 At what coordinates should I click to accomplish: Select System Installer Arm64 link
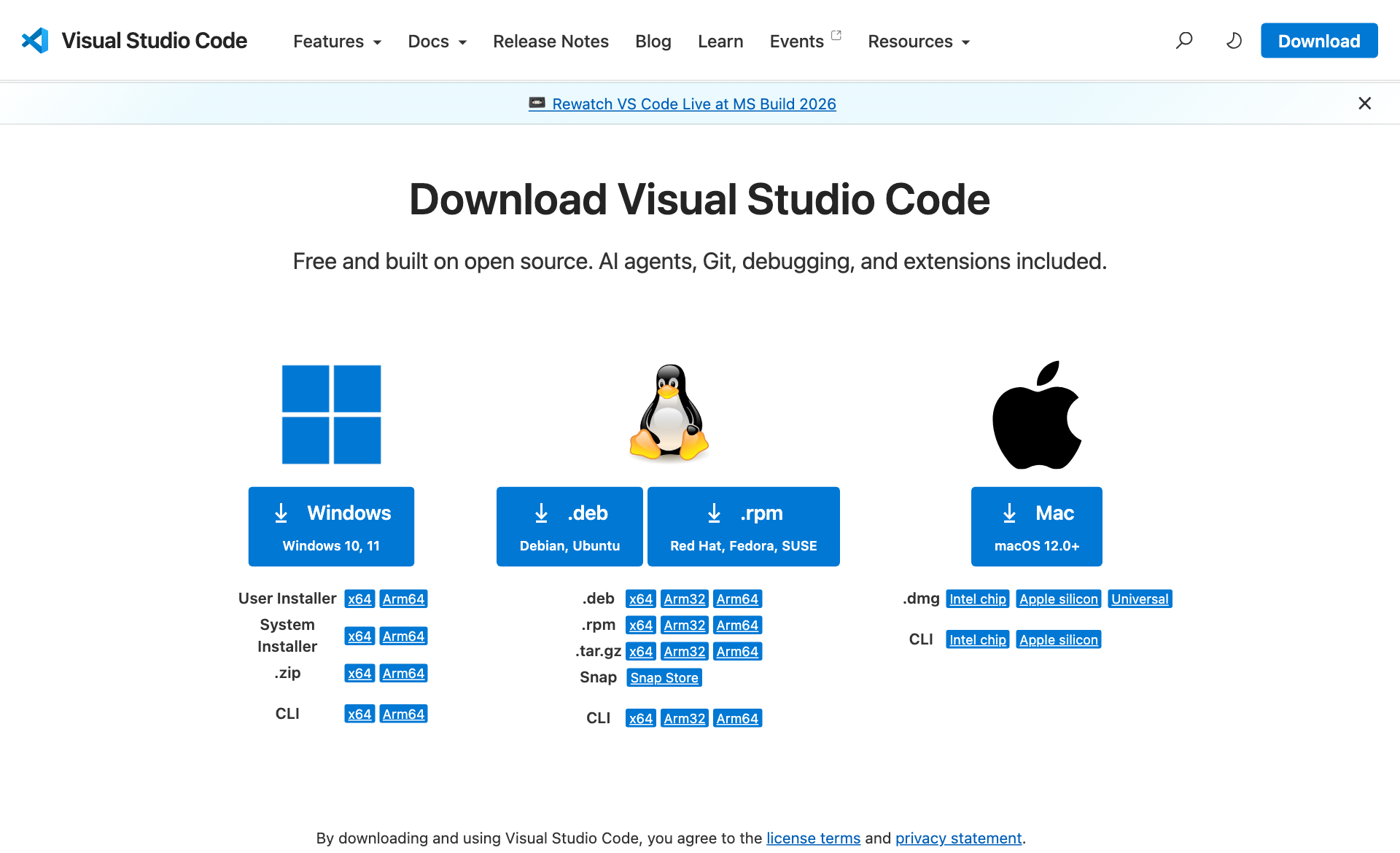coord(403,636)
